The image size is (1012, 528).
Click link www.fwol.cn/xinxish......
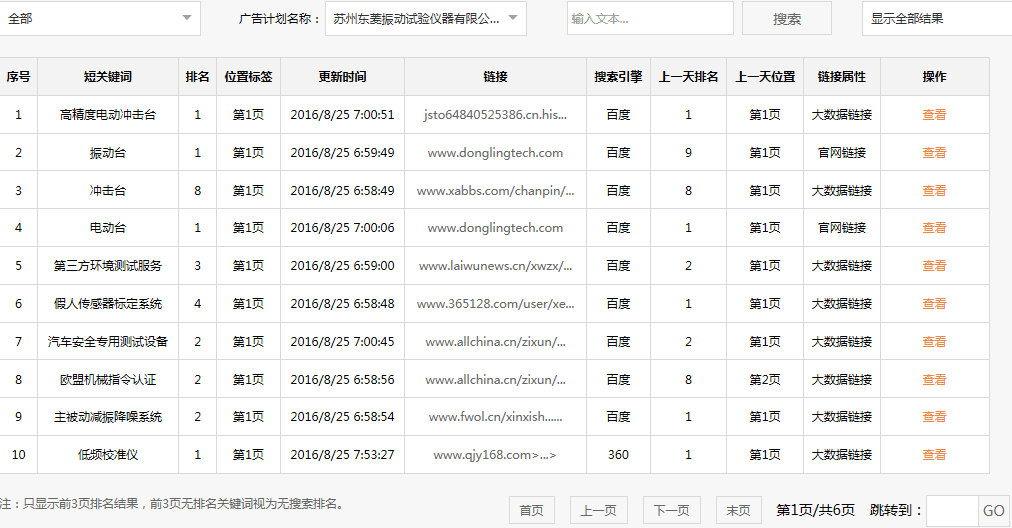[x=496, y=417]
